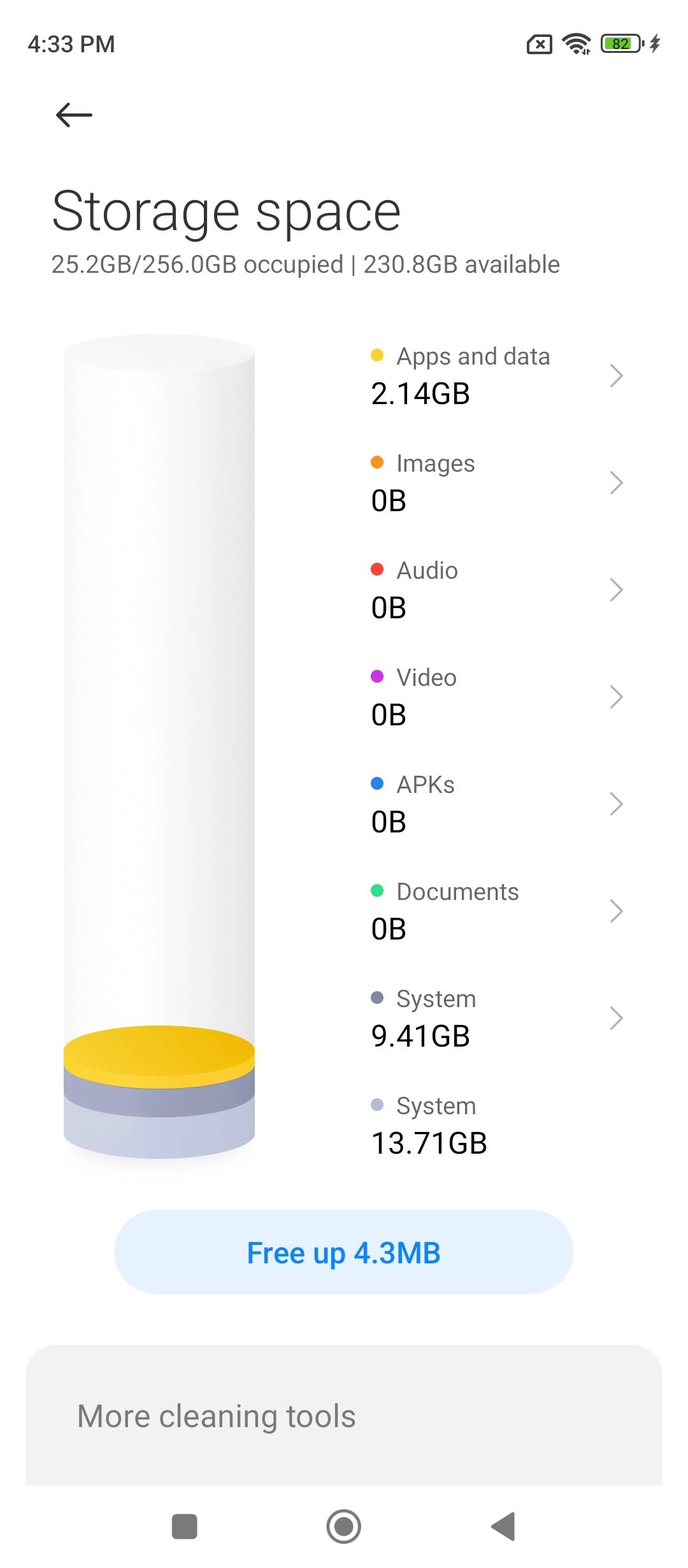Expand the Audio storage chevron
Screen dimensions: 688x1568
coord(615,590)
